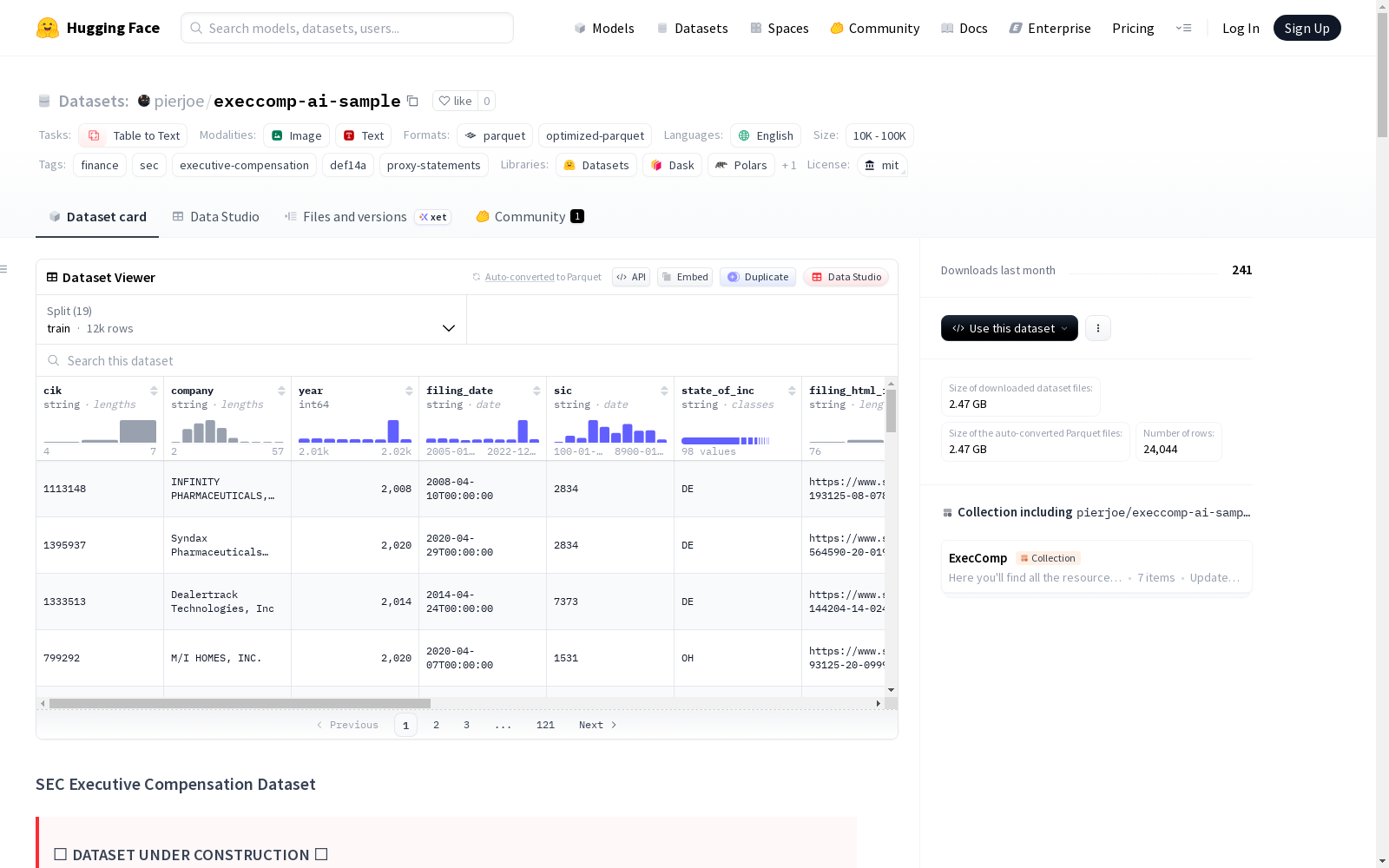
Task: Open Data Studio from viewer header
Action: (x=846, y=277)
